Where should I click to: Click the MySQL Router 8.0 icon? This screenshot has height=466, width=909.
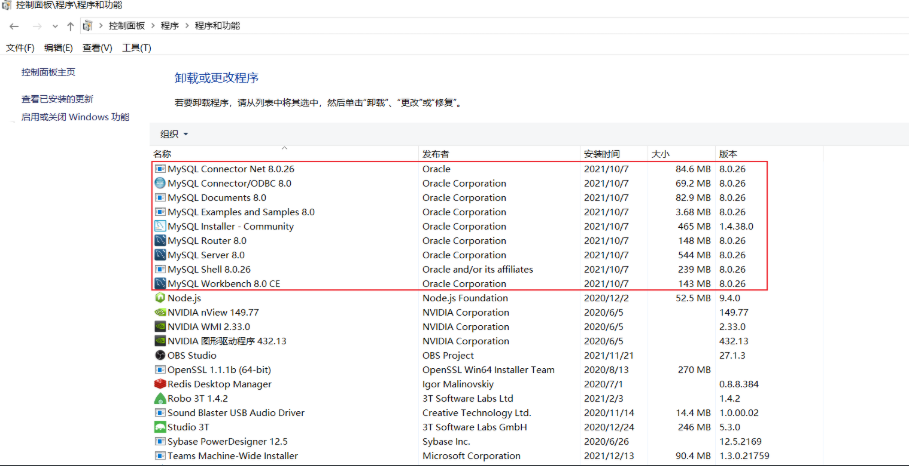click(x=161, y=241)
